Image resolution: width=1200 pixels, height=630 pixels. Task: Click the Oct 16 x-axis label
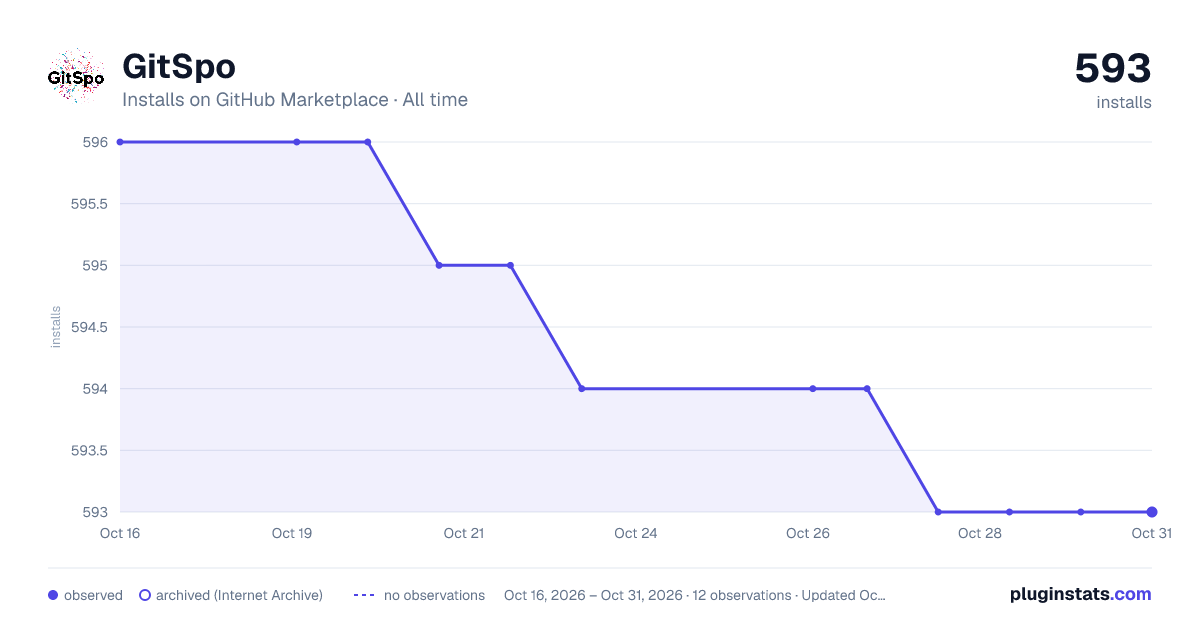[x=120, y=533]
